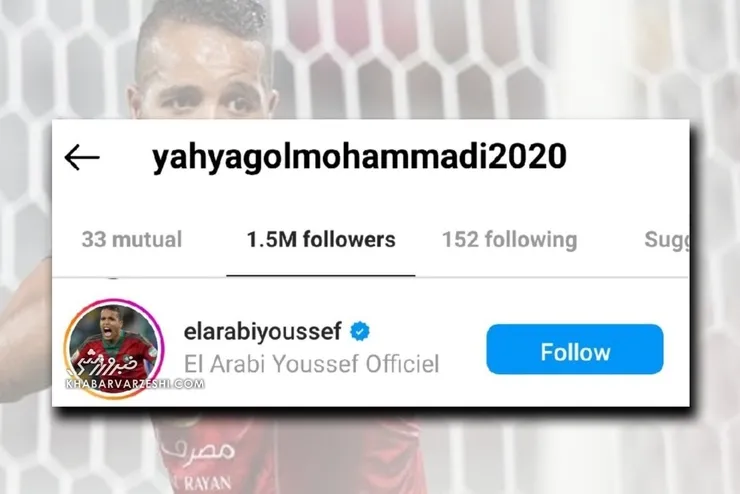The image size is (740, 494).
Task: Show the cut-off Suggested tab
Action: pyautogui.click(x=666, y=240)
